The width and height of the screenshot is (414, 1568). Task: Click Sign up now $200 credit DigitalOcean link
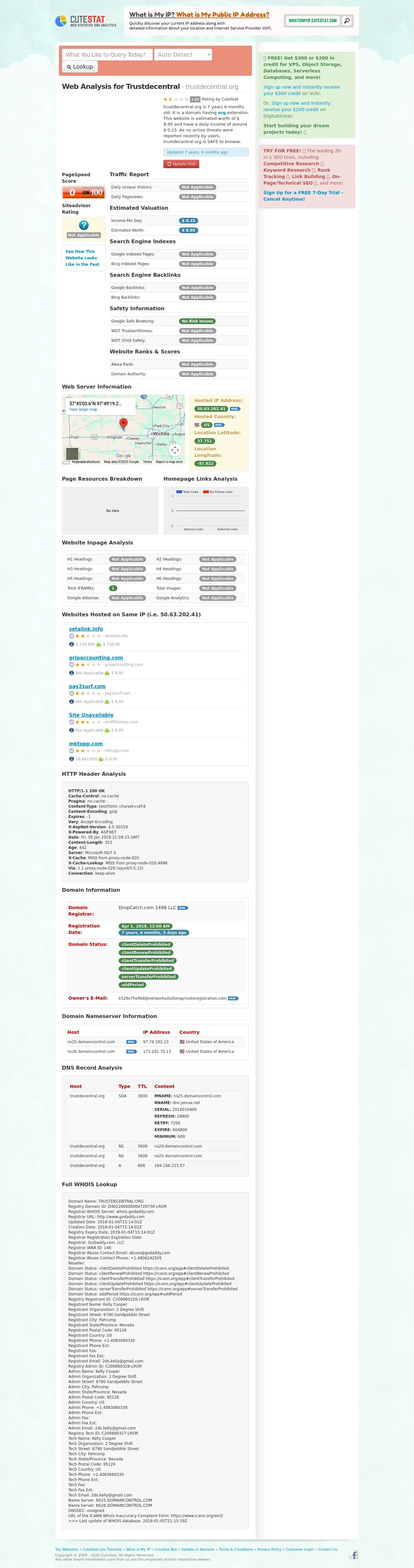(297, 107)
